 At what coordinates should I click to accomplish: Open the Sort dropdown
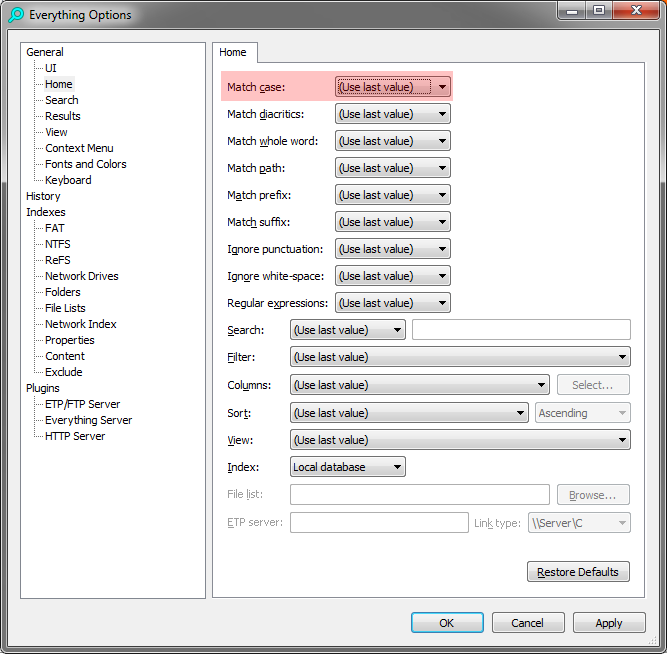click(x=409, y=413)
